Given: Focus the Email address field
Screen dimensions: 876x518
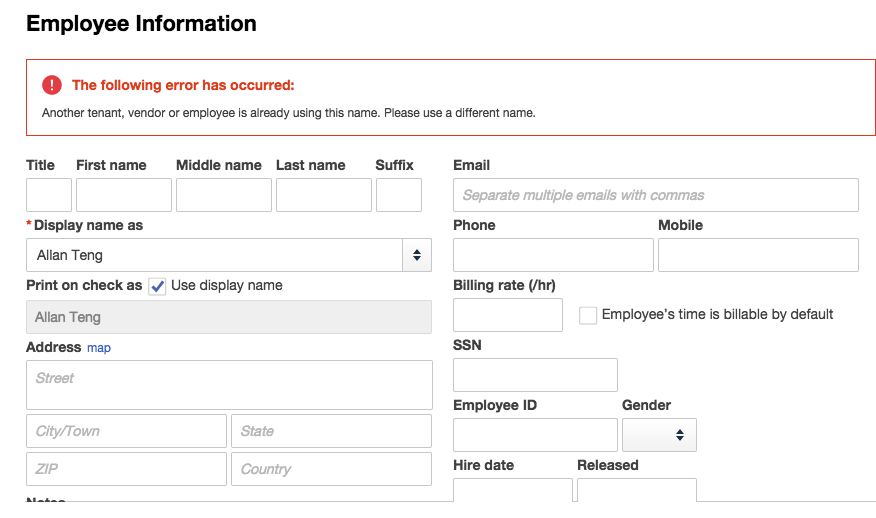Looking at the screenshot, I should (x=655, y=195).
